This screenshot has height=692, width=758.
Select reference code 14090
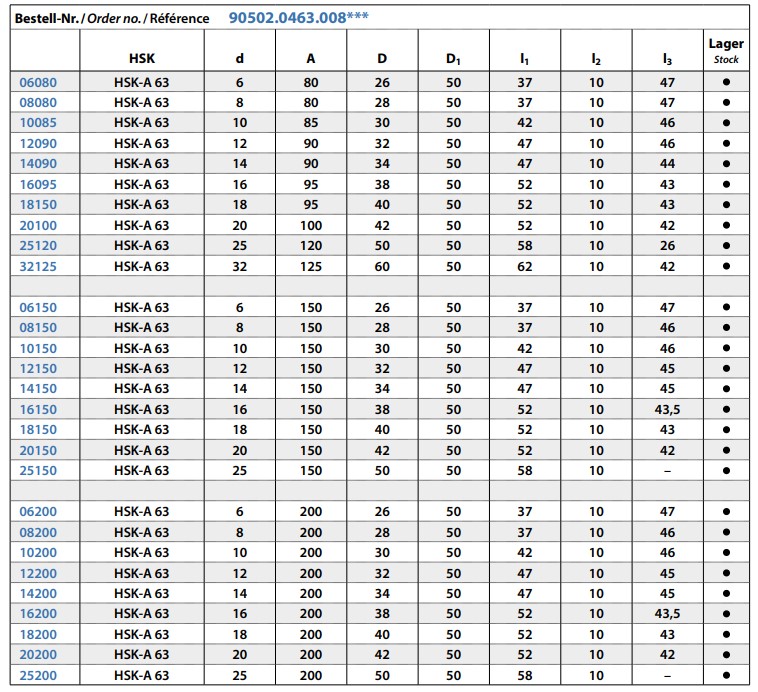click(38, 163)
